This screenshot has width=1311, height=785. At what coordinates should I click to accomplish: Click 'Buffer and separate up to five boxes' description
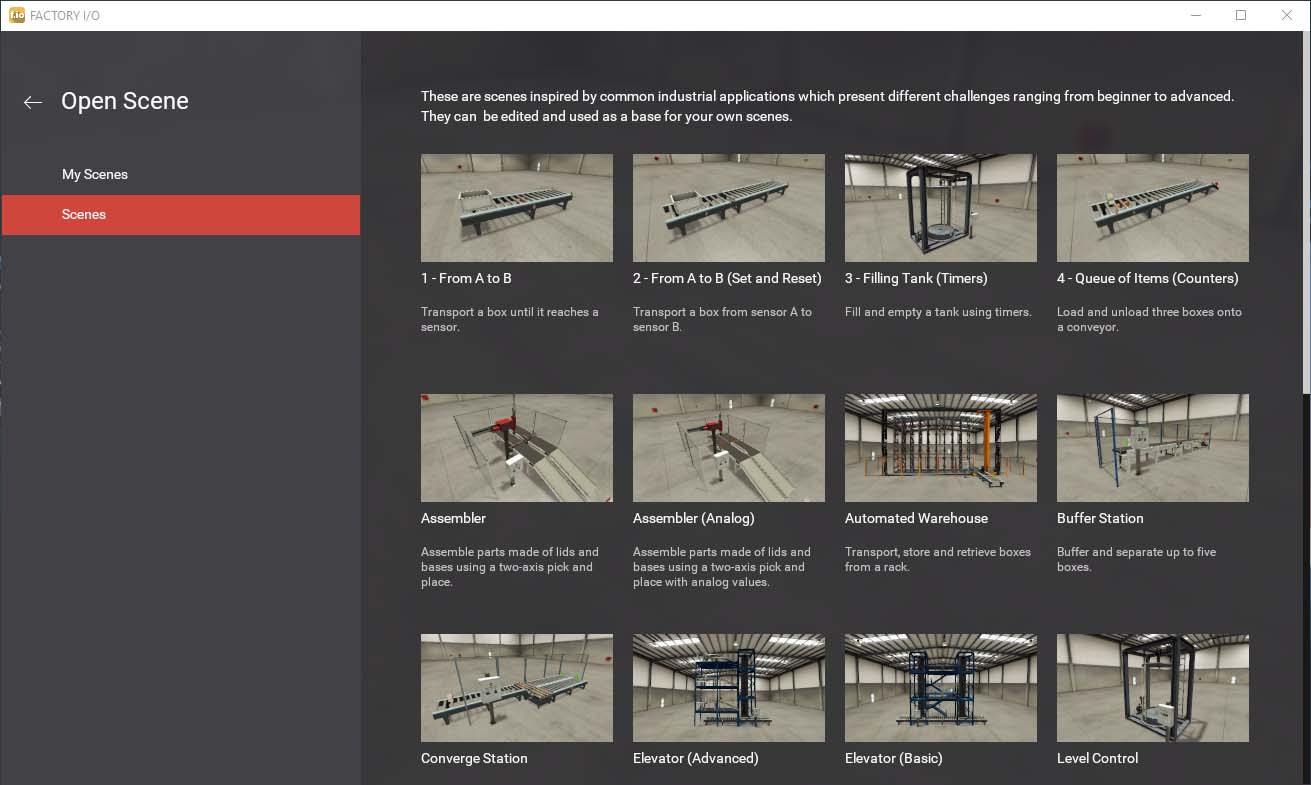pos(1136,559)
